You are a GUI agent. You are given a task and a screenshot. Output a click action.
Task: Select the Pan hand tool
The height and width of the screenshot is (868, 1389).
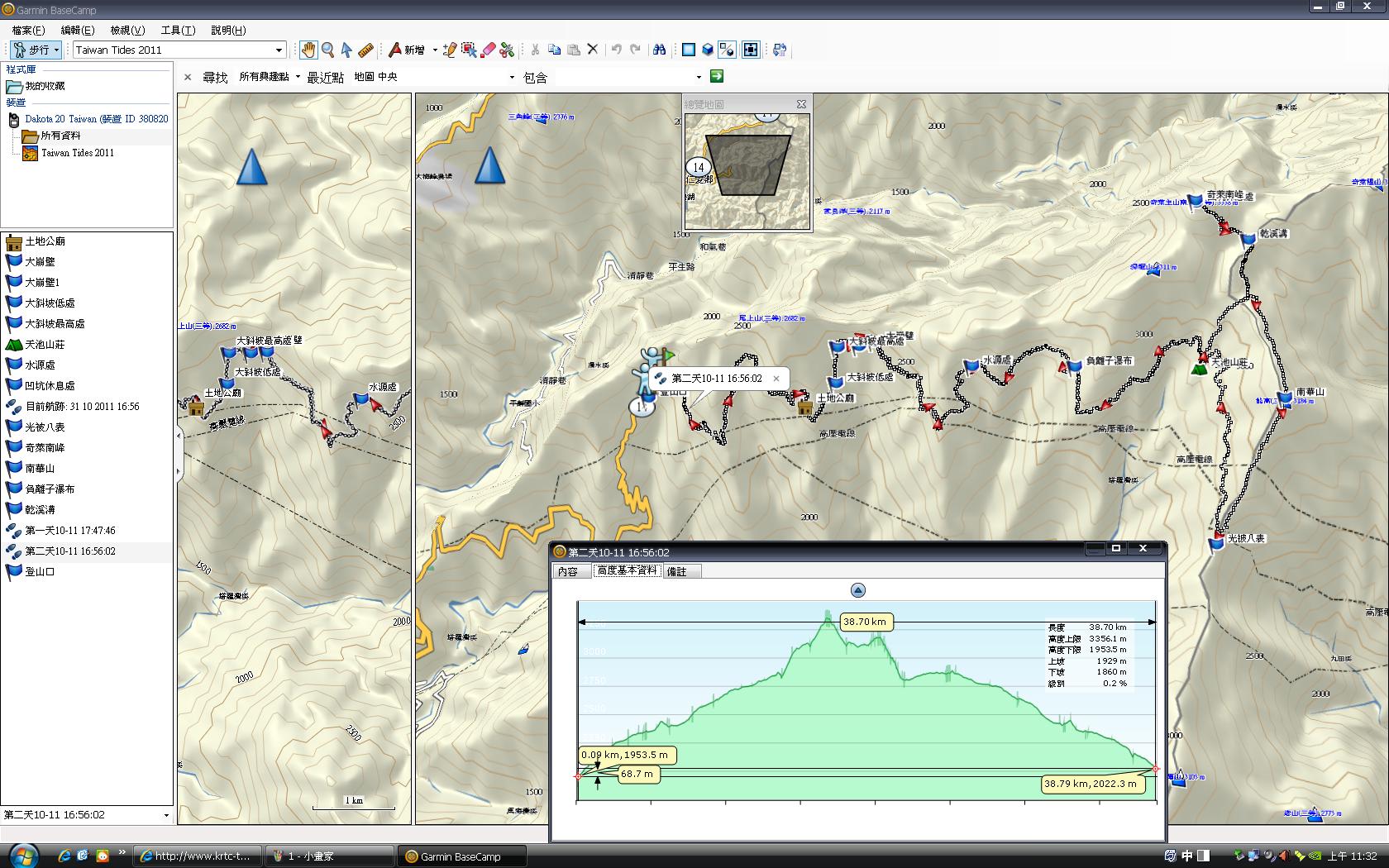308,50
